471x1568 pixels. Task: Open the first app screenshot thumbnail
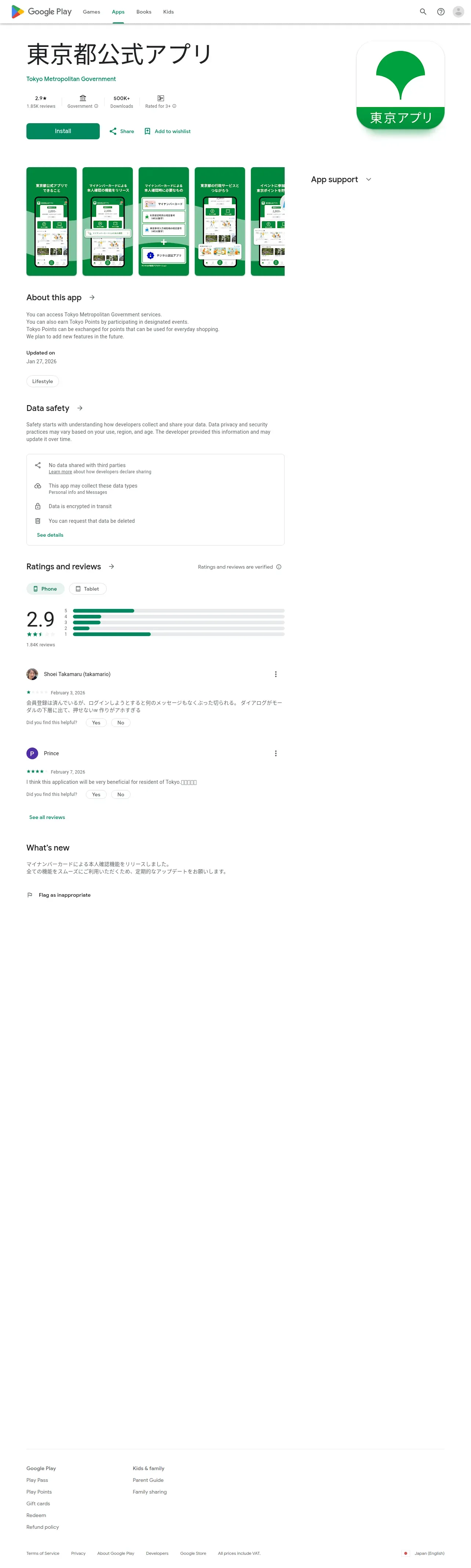click(51, 221)
